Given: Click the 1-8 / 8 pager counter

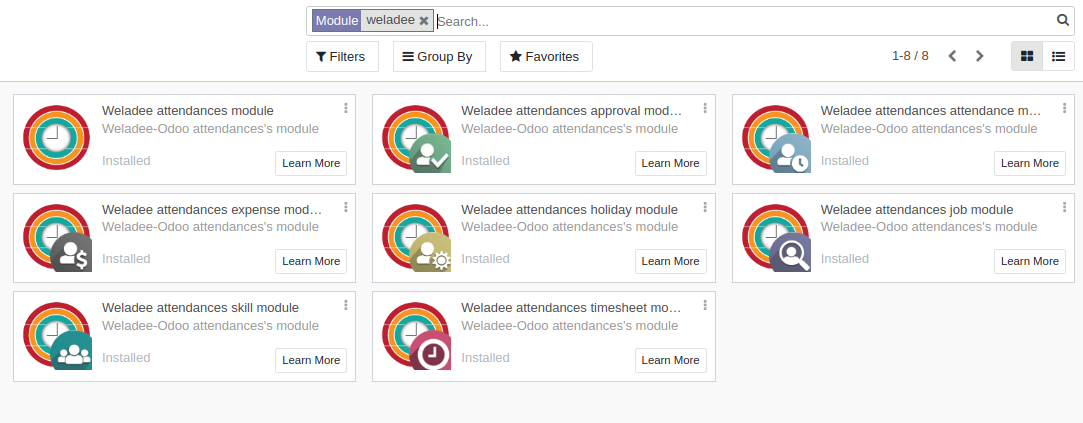Looking at the screenshot, I should tap(910, 56).
